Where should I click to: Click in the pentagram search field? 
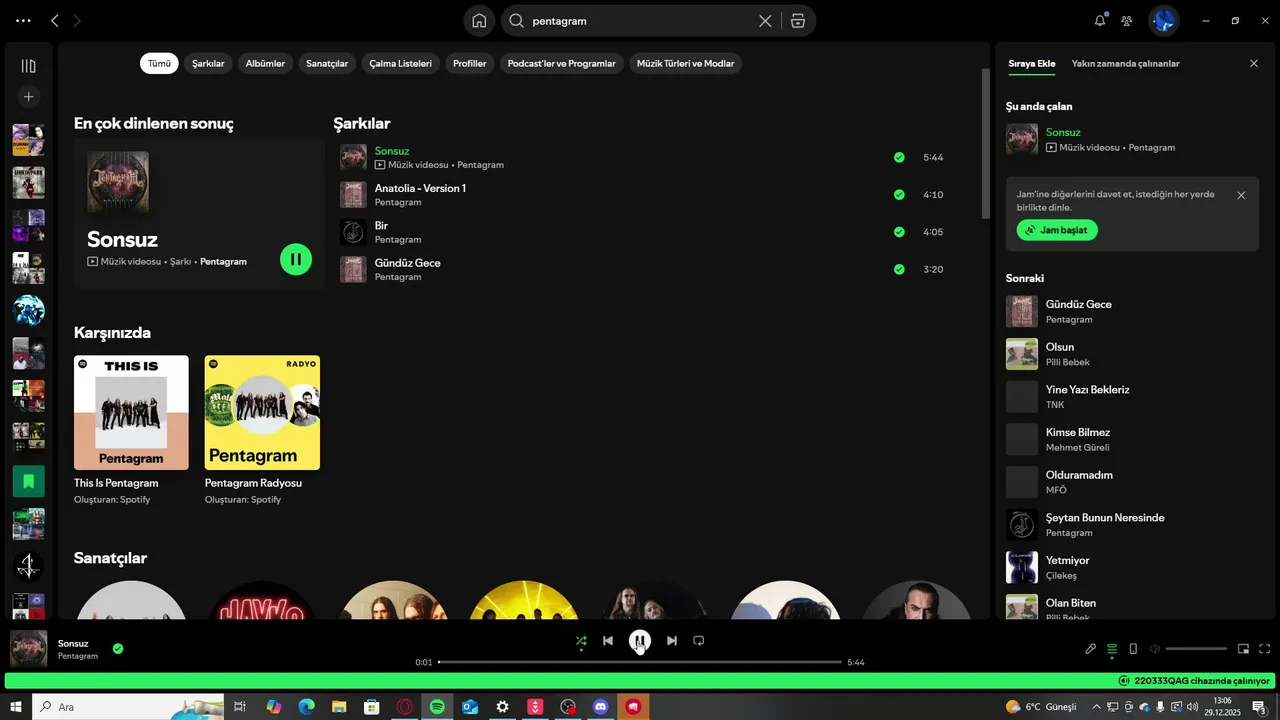[640, 21]
